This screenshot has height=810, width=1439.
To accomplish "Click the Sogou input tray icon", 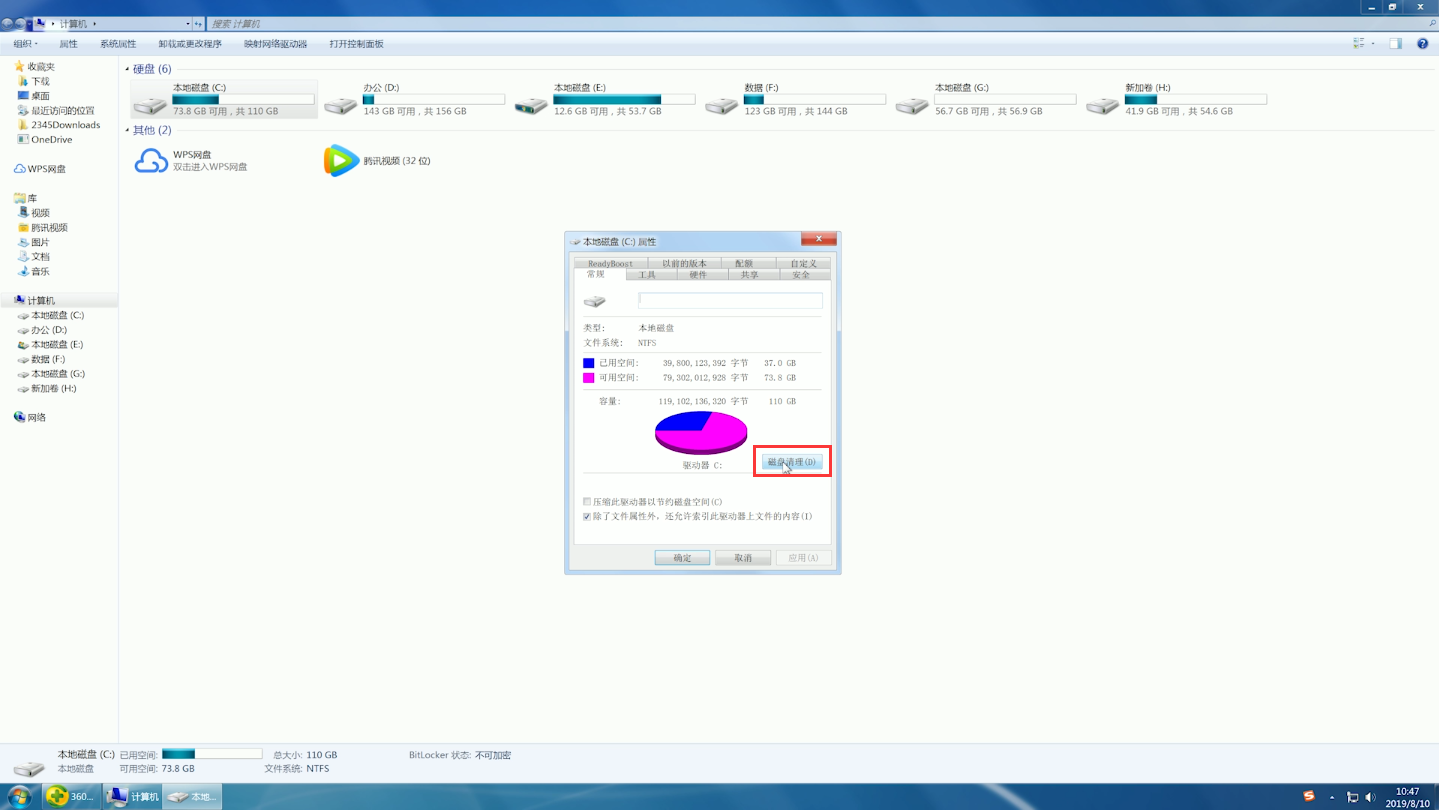I will pyautogui.click(x=1309, y=796).
